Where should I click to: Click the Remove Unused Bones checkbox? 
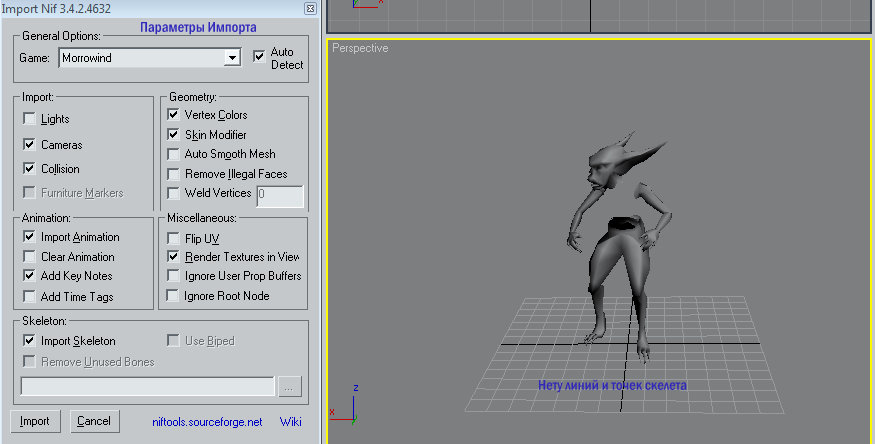point(30,361)
